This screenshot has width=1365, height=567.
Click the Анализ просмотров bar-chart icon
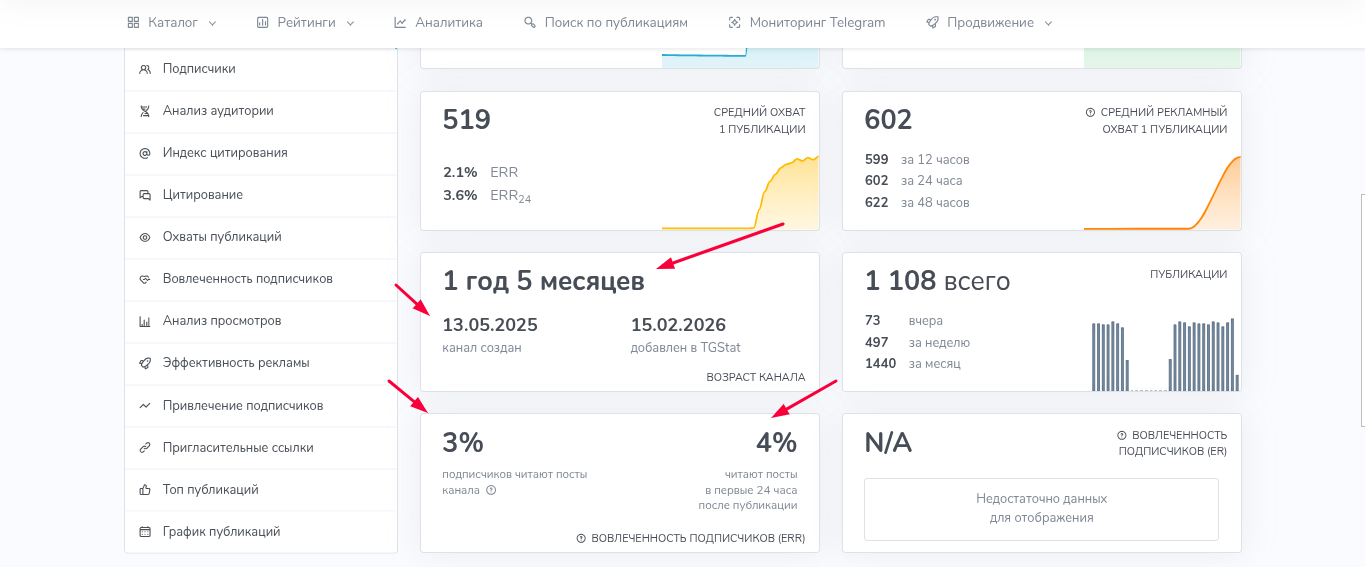(145, 321)
